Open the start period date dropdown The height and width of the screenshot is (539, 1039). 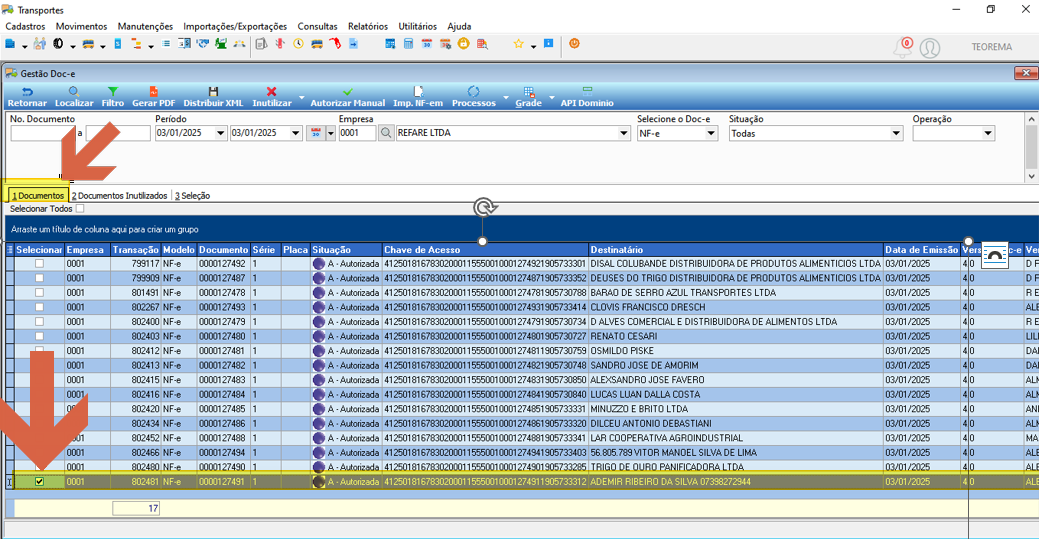pyautogui.click(x=221, y=133)
